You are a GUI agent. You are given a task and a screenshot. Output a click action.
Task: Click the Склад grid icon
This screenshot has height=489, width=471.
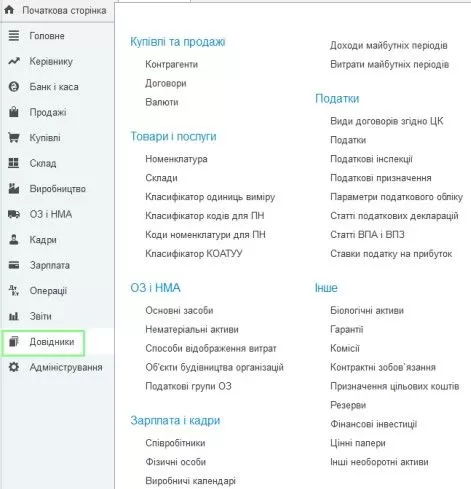coord(14,163)
